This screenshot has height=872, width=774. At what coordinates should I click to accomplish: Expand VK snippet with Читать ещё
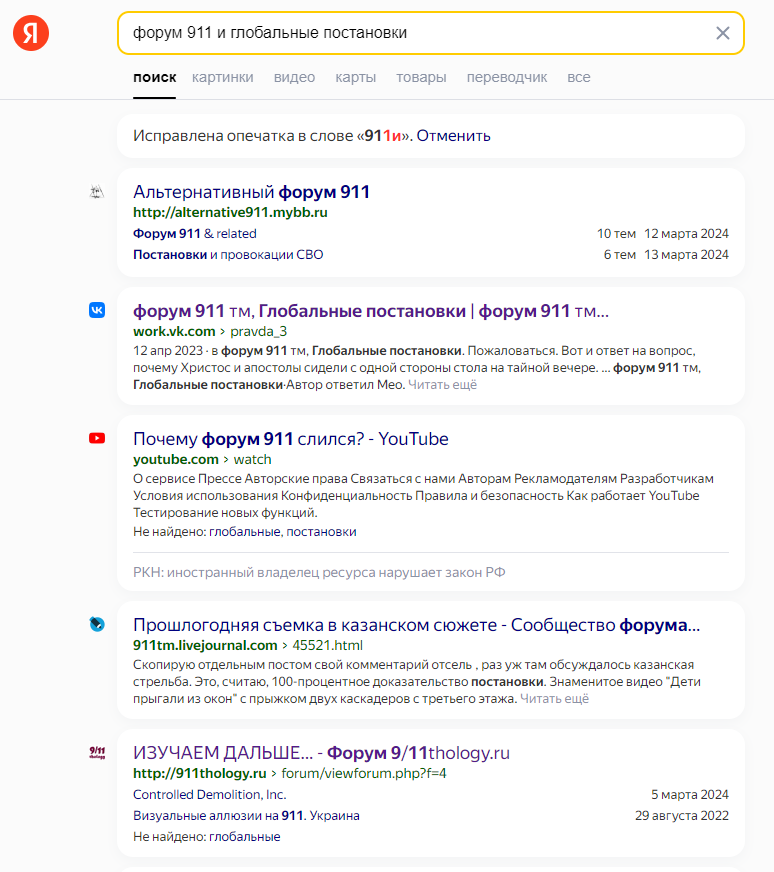click(443, 384)
